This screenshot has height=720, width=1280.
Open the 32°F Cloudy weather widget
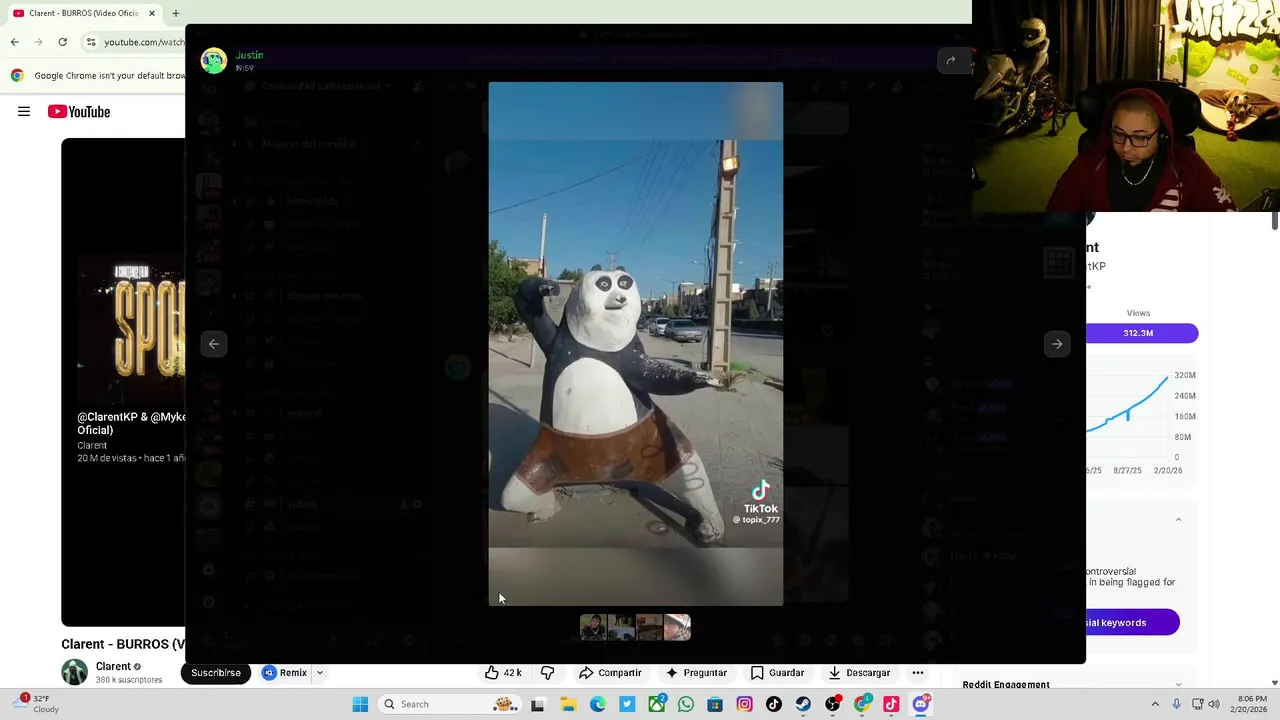point(36,704)
